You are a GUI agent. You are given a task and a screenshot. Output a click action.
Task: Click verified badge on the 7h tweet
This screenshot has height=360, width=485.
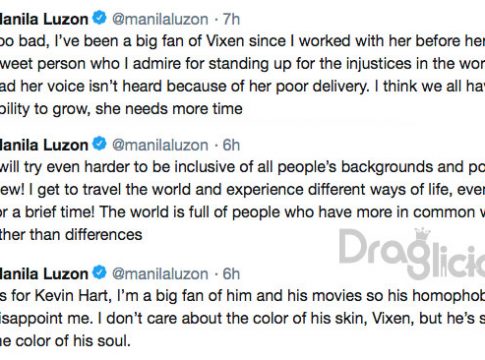click(99, 18)
